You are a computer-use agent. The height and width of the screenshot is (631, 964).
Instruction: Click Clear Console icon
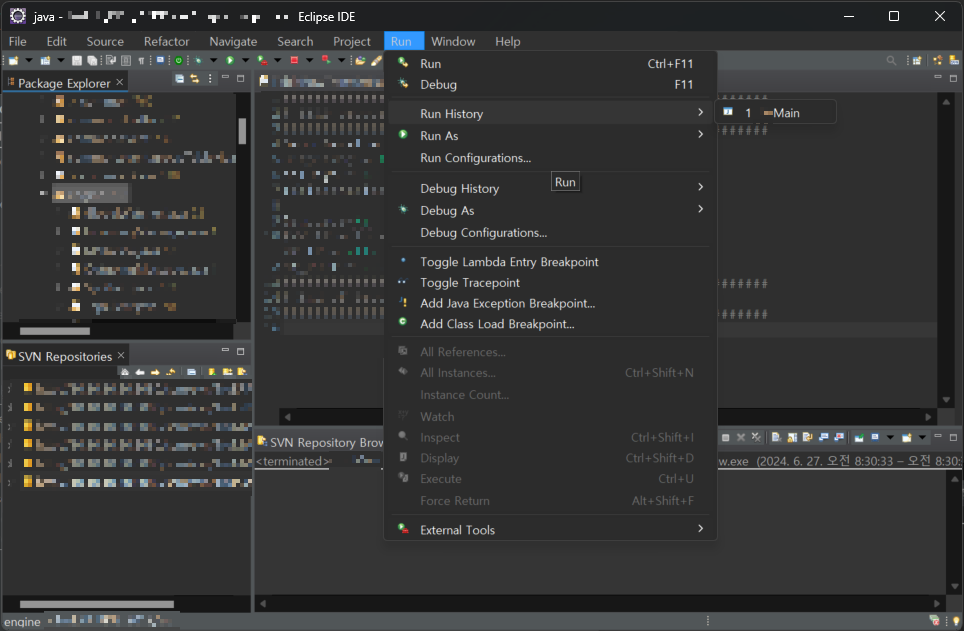pos(776,437)
